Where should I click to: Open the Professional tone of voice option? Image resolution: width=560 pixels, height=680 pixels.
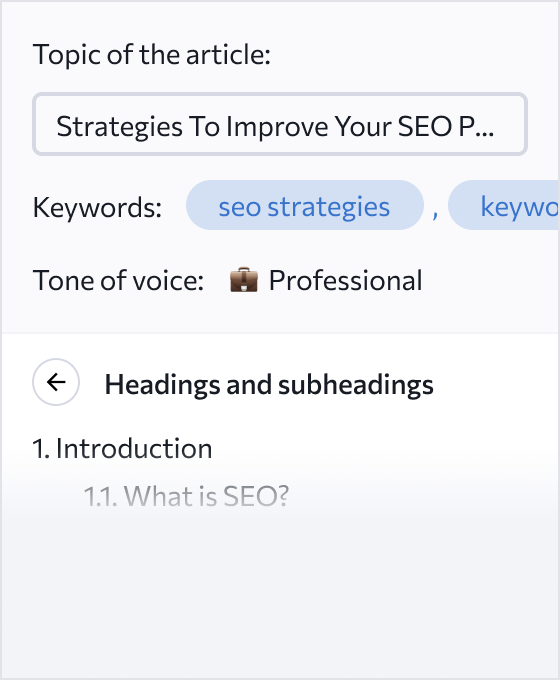click(326, 280)
